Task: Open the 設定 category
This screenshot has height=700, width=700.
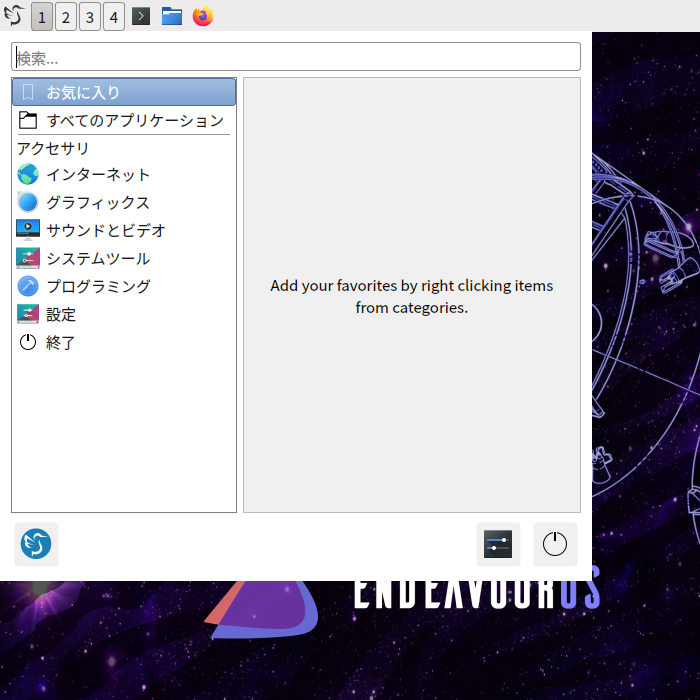Action: point(124,314)
